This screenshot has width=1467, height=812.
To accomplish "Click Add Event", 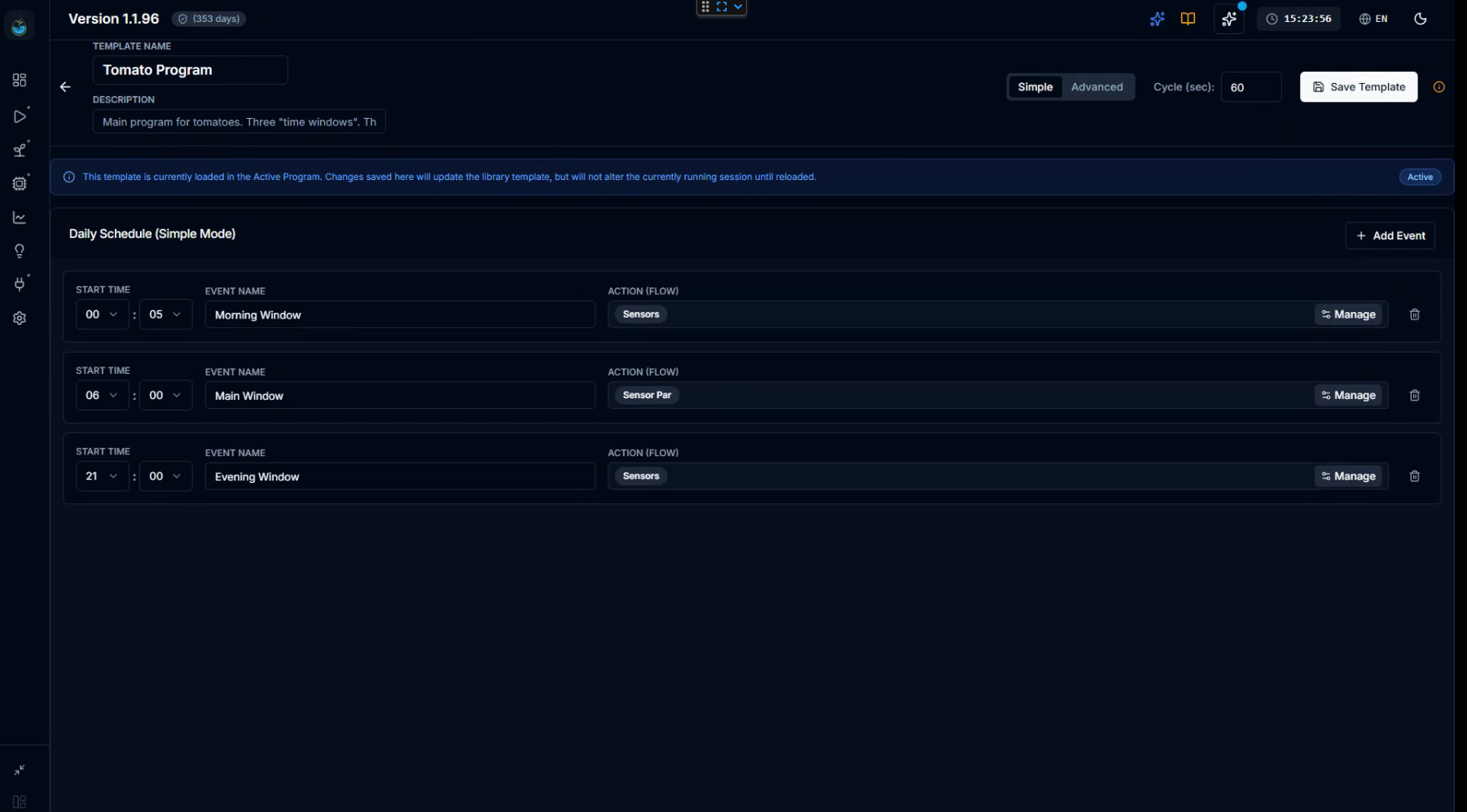I will 1390,235.
